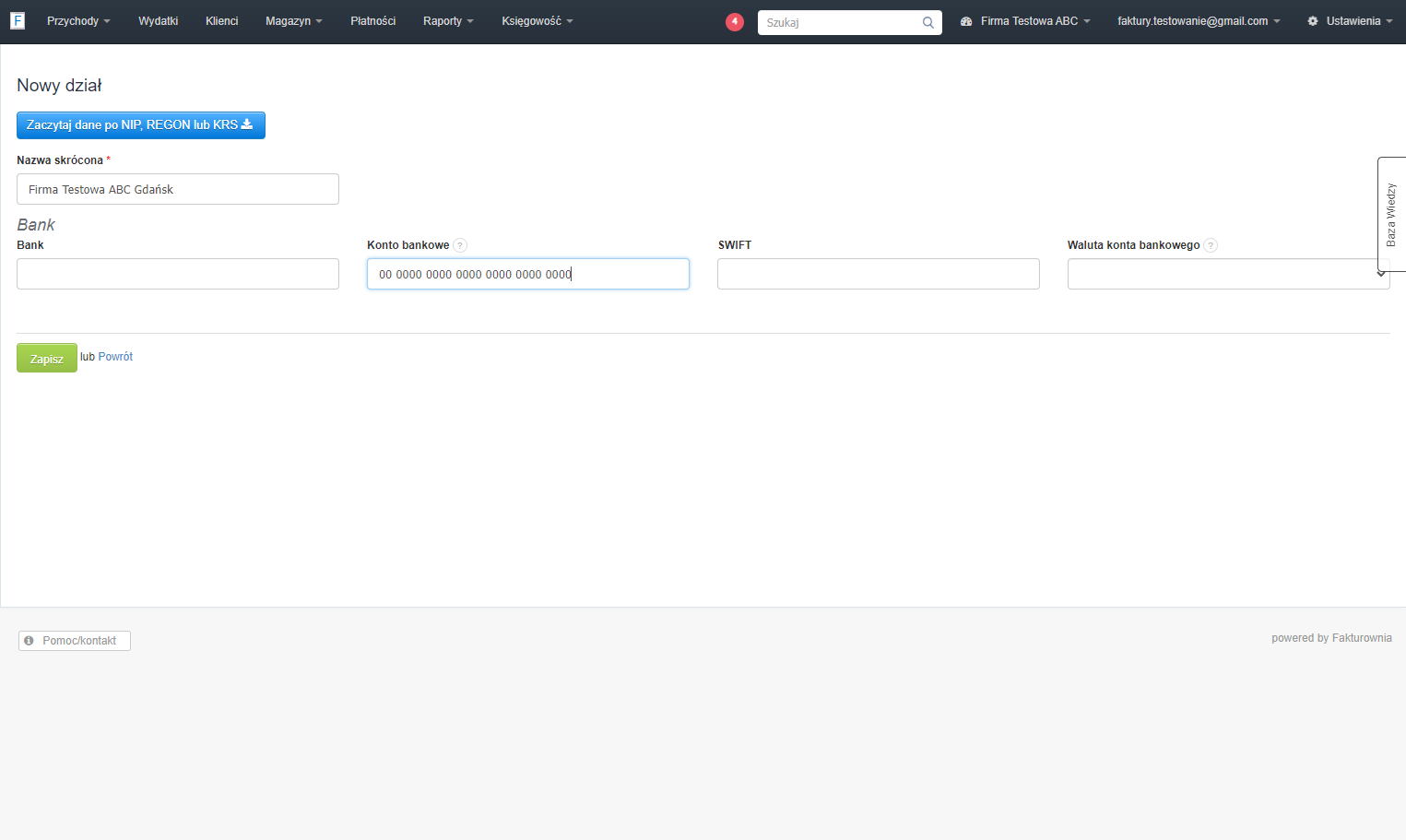Click the Powrót link
Viewport: 1406px width, 840px height.
pyautogui.click(x=115, y=357)
